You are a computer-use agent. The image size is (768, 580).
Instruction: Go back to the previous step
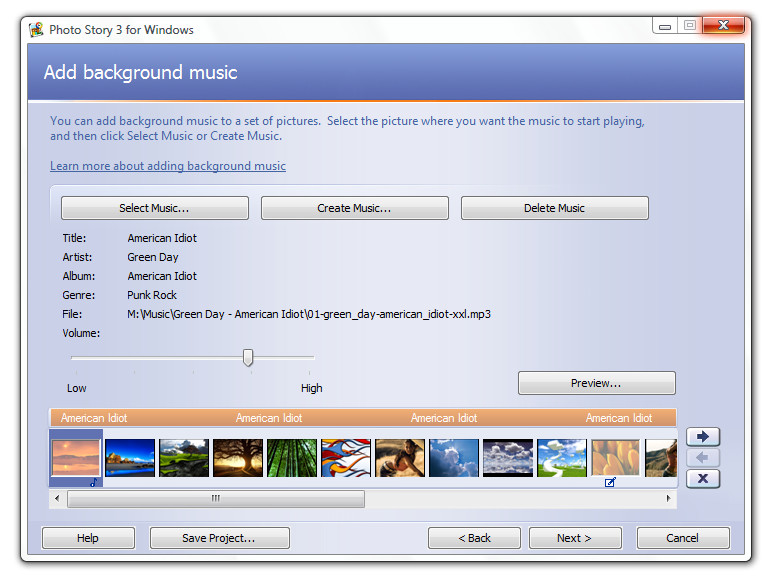point(474,538)
